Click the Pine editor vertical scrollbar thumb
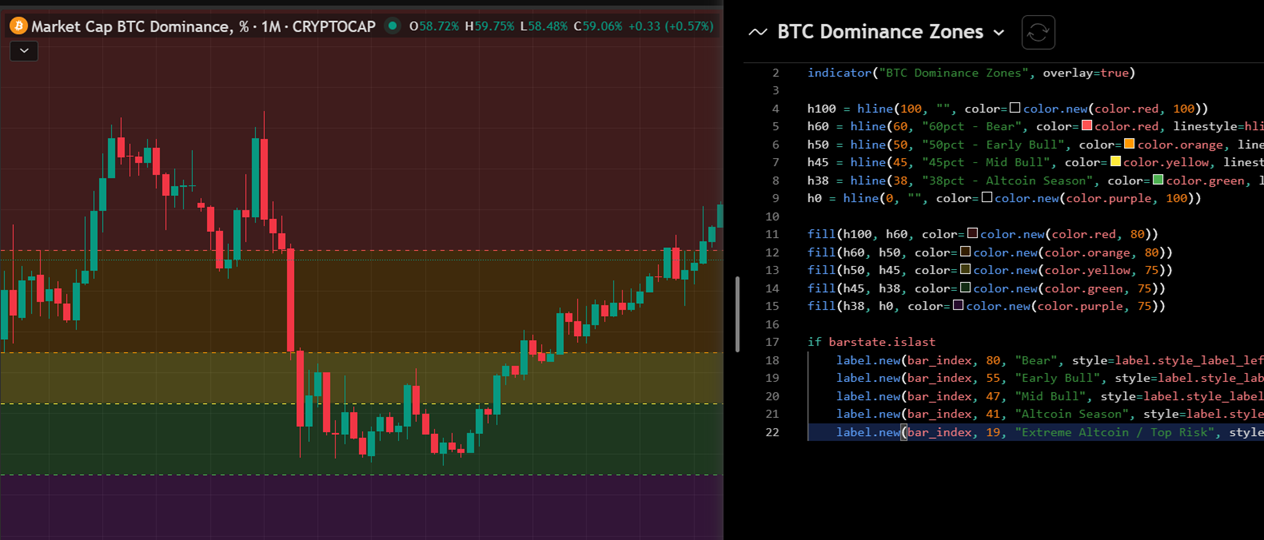Image resolution: width=1264 pixels, height=540 pixels. pyautogui.click(x=737, y=314)
